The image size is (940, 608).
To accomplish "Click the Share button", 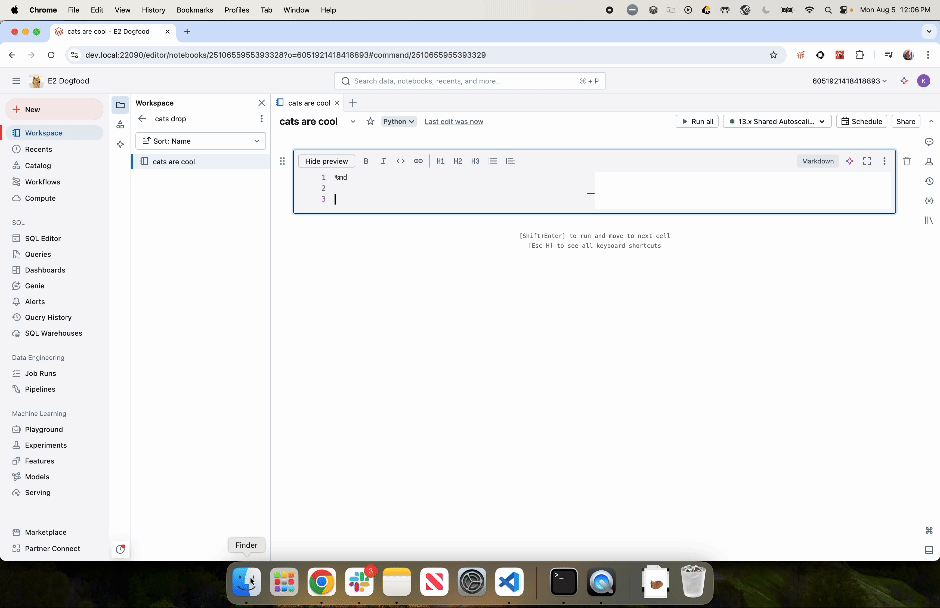I will pyautogui.click(x=905, y=121).
